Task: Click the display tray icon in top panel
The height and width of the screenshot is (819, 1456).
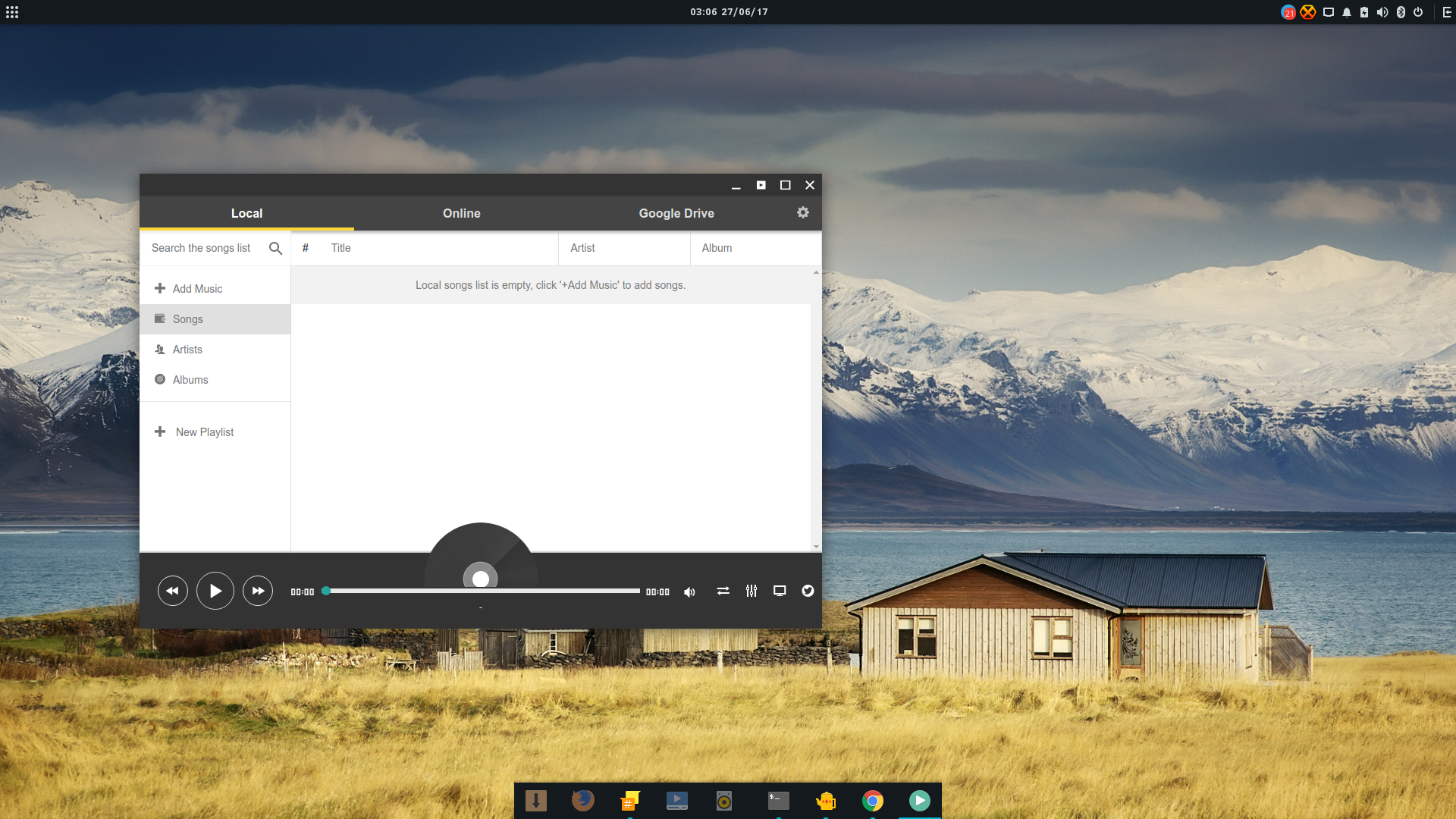Action: (1329, 12)
